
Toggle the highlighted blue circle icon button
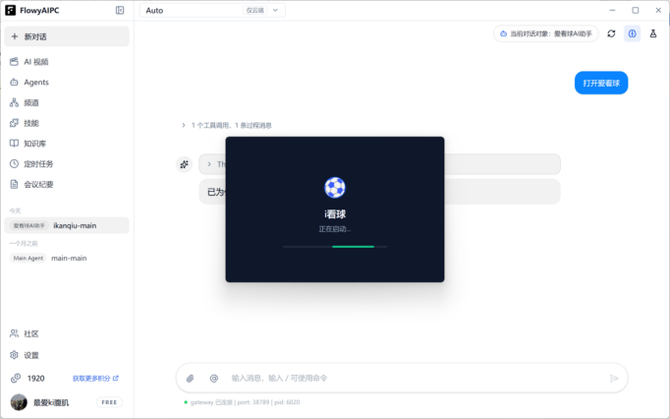point(632,33)
